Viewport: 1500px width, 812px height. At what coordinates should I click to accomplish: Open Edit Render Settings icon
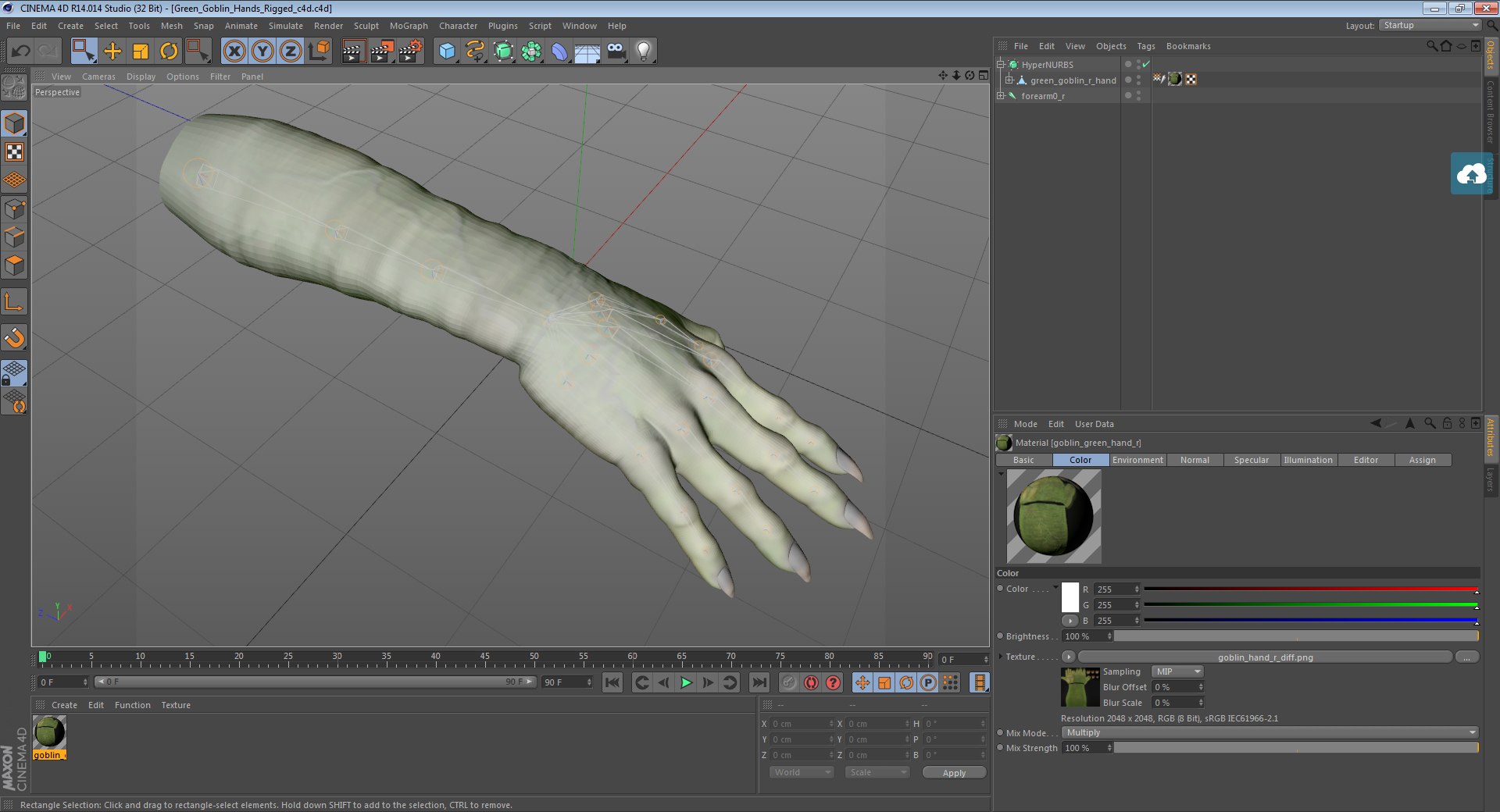pos(410,52)
